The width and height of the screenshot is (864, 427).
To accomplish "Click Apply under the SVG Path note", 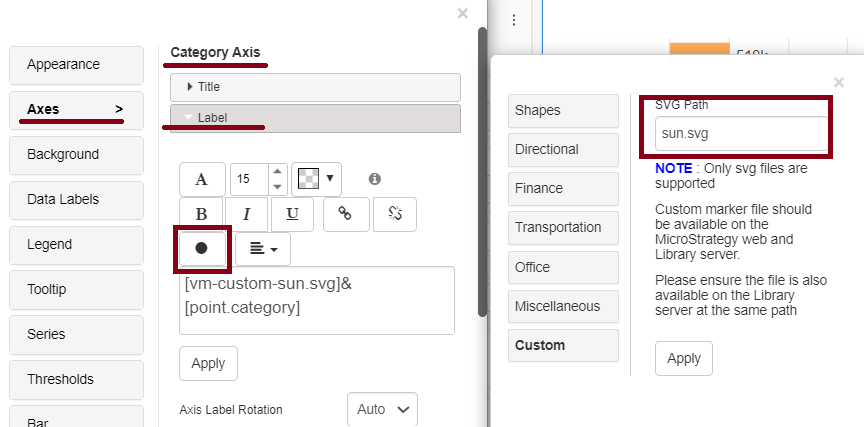I will (684, 358).
